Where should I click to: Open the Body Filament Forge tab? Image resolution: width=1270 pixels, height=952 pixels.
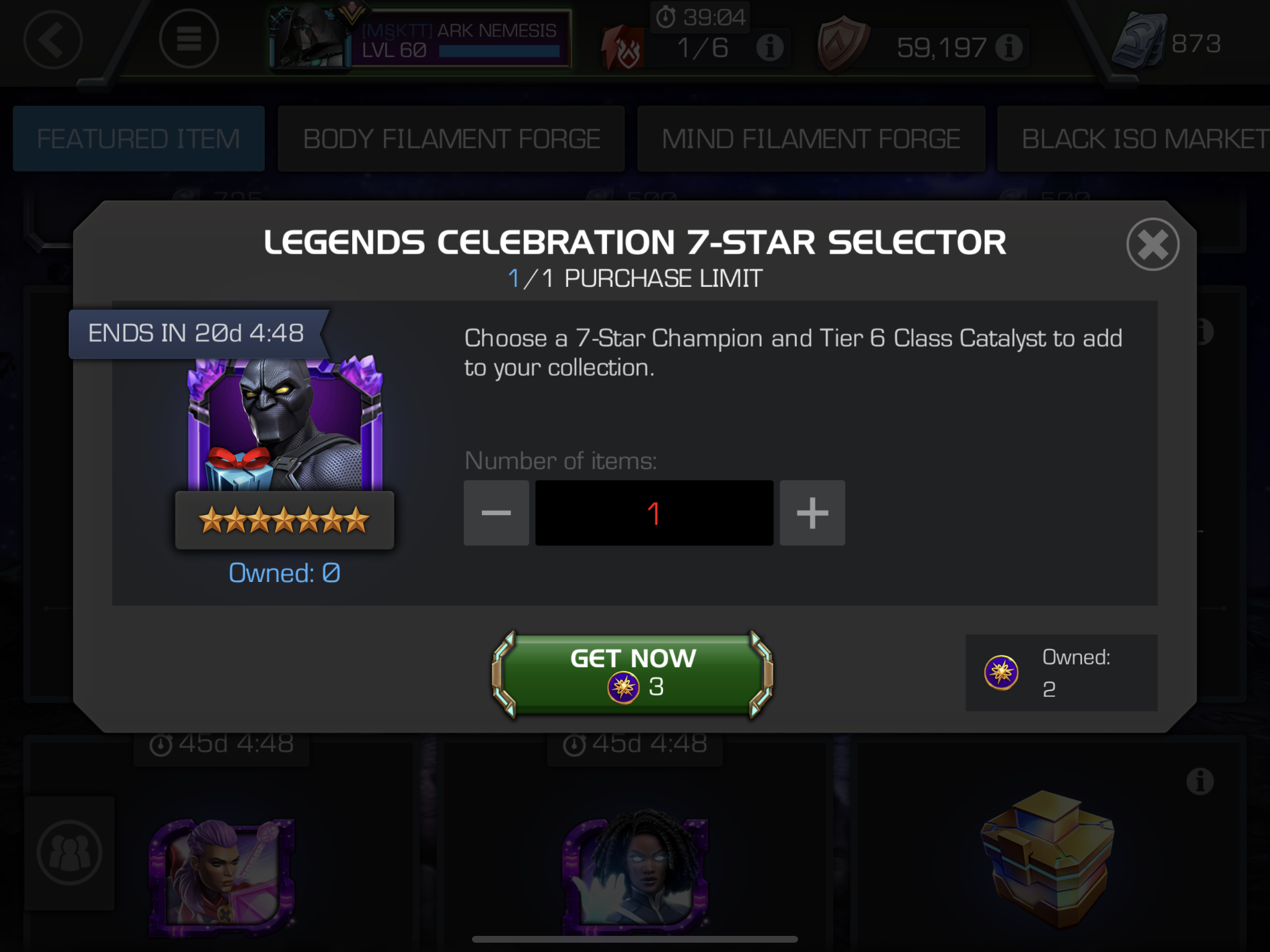(451, 138)
